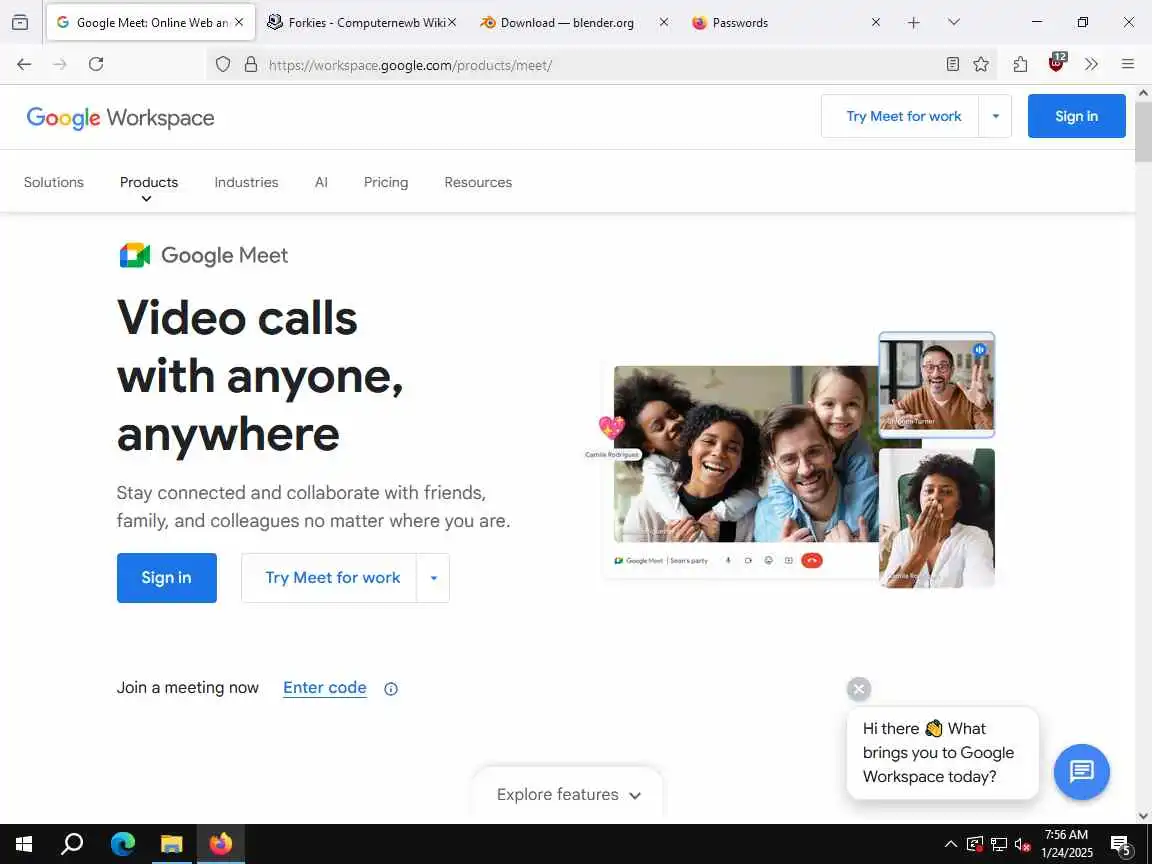This screenshot has width=1152, height=864.
Task: Open Windows taskbar search
Action: (72, 844)
